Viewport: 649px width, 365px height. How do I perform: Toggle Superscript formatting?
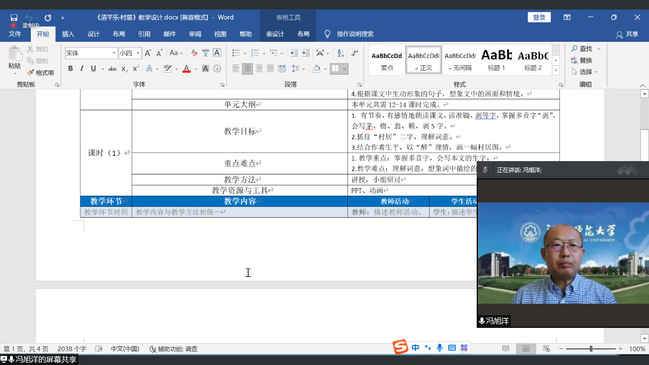coord(136,69)
